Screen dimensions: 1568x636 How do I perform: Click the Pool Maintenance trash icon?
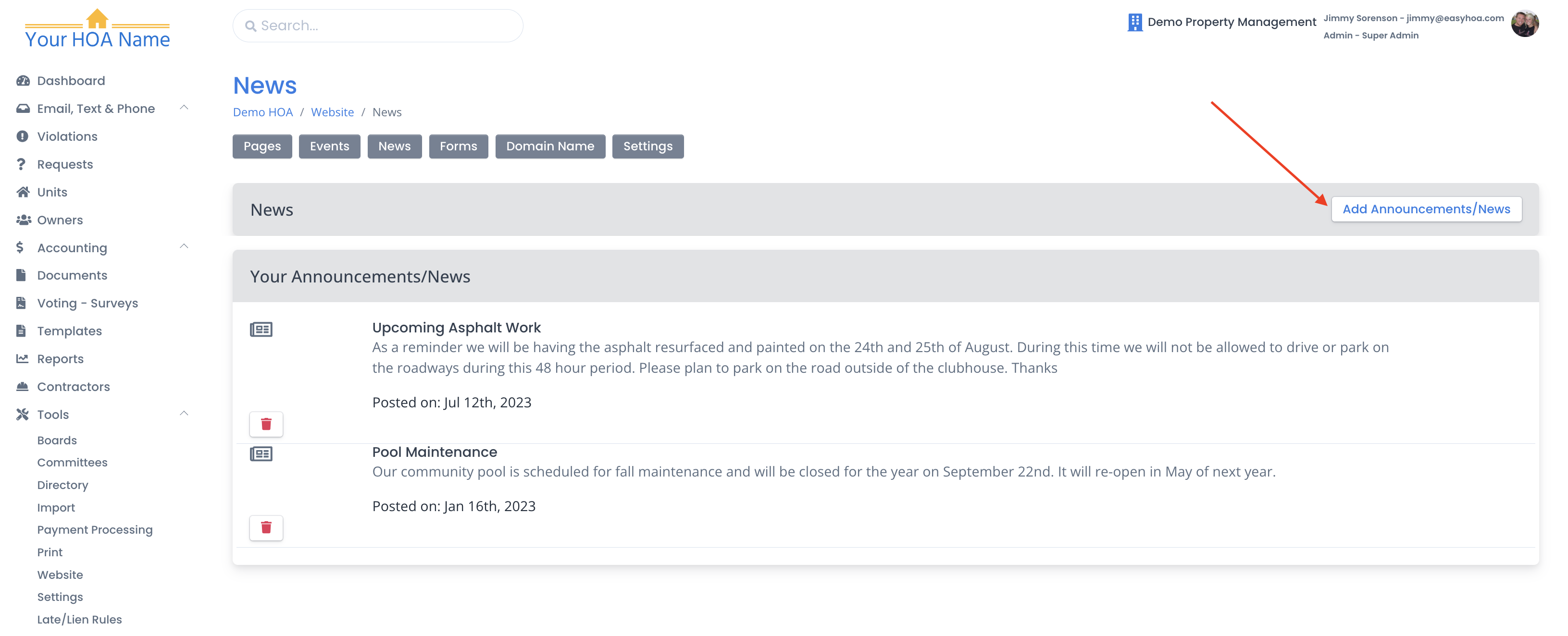(x=266, y=527)
